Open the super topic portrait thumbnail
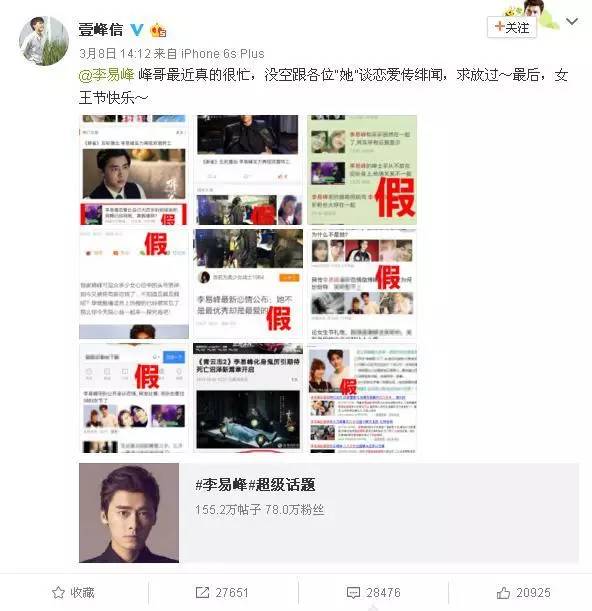Image resolution: width=592 pixels, height=611 pixels. point(129,513)
